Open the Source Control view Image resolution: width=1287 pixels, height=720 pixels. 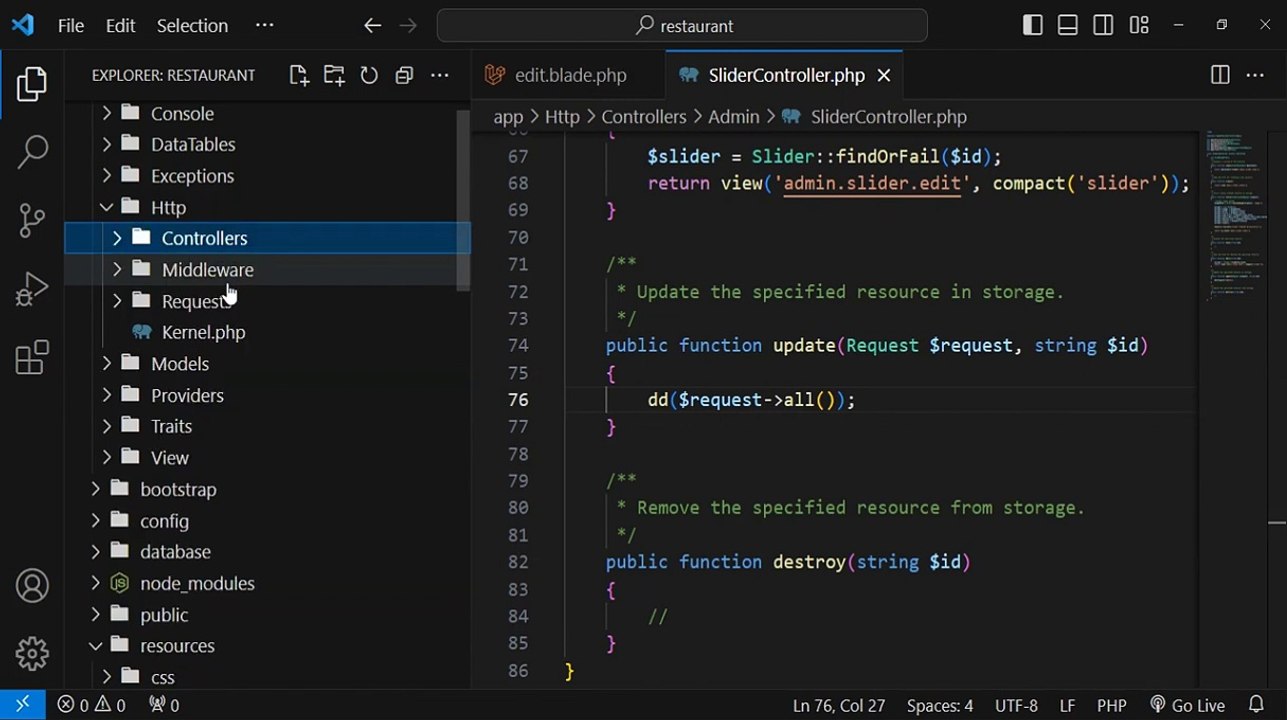click(x=32, y=221)
